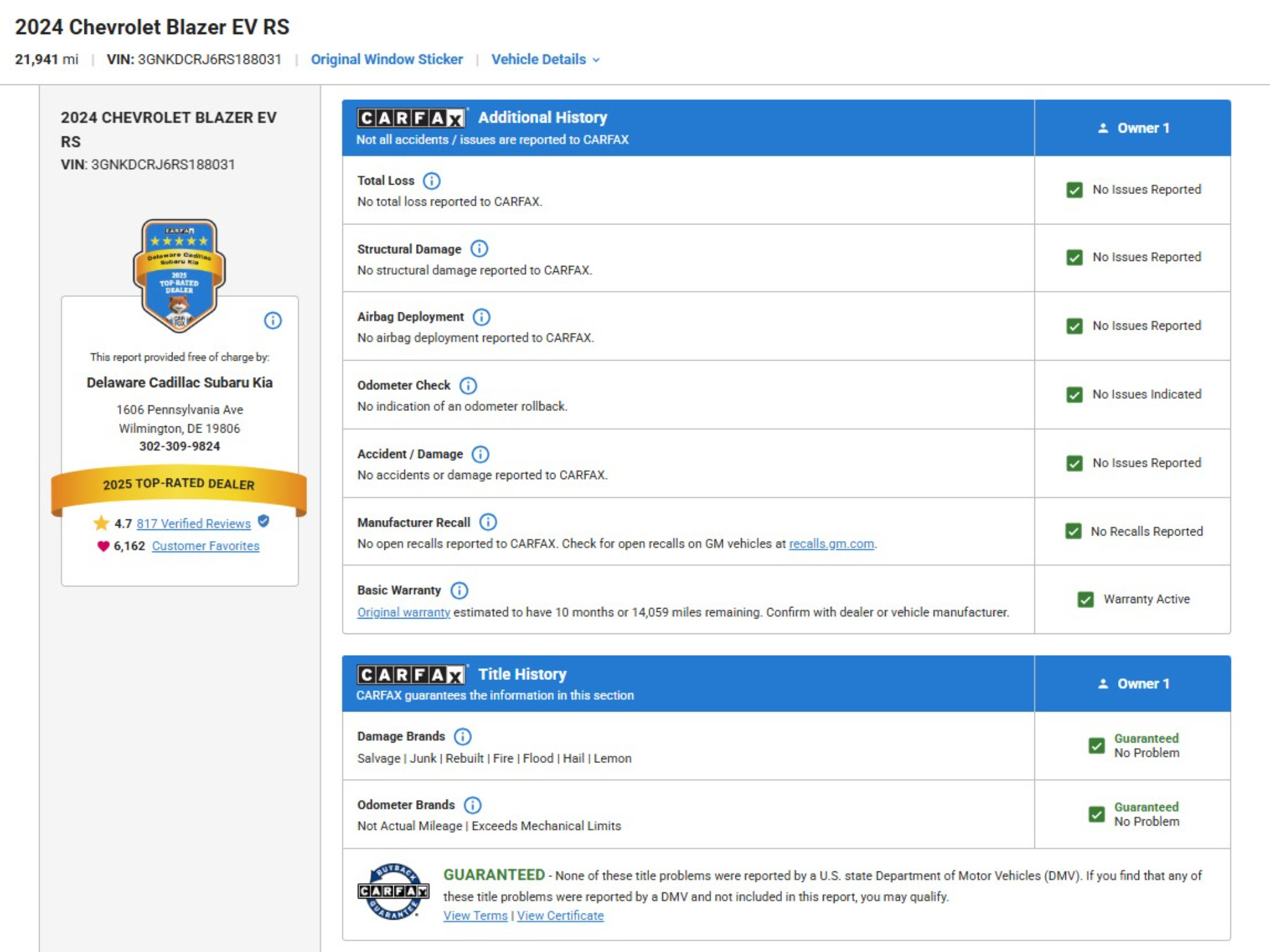The width and height of the screenshot is (1270, 952).
Task: Click the Odometer Brands Guaranteed checkmark
Action: pos(1096,814)
